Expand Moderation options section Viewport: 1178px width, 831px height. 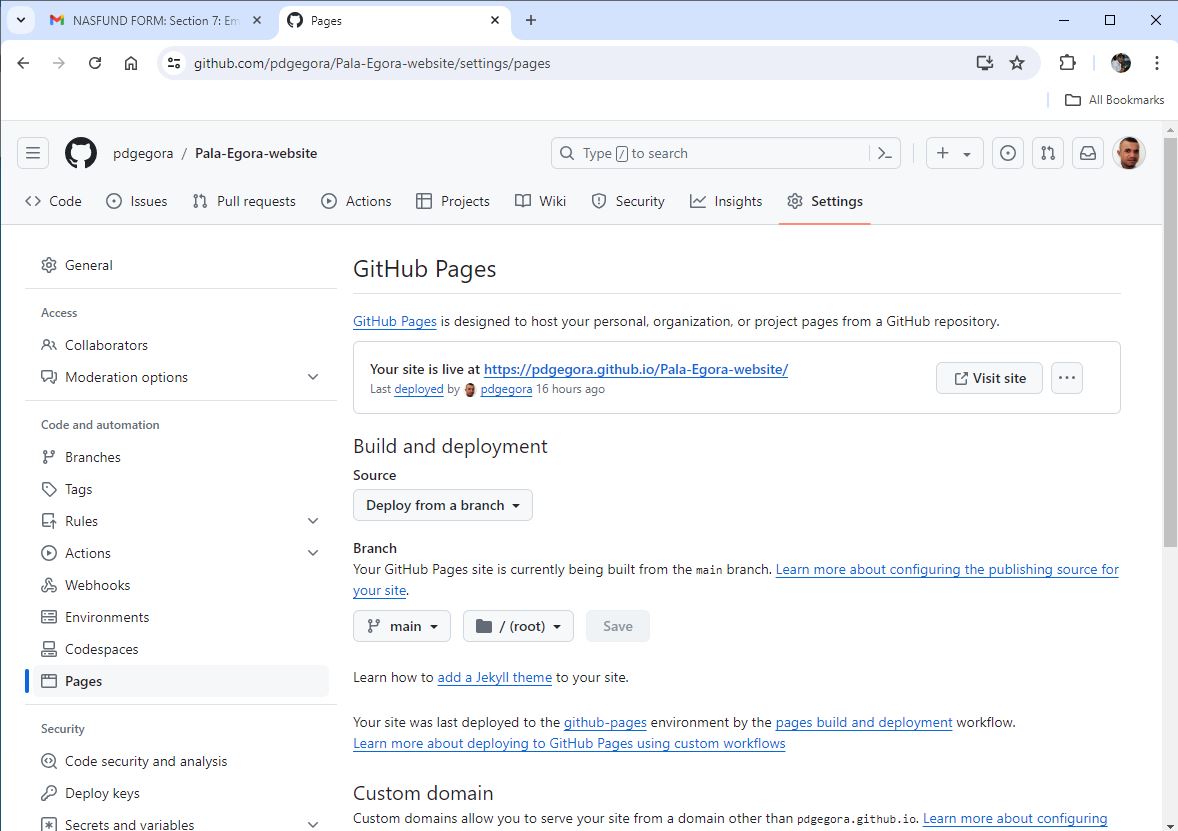(181, 377)
